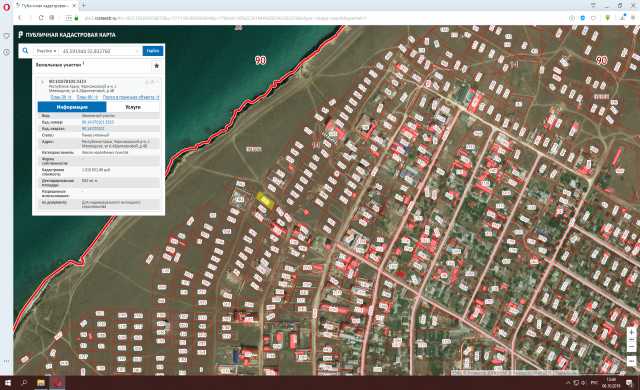
Task: Open File Explorer from the taskbar
Action: point(41,383)
